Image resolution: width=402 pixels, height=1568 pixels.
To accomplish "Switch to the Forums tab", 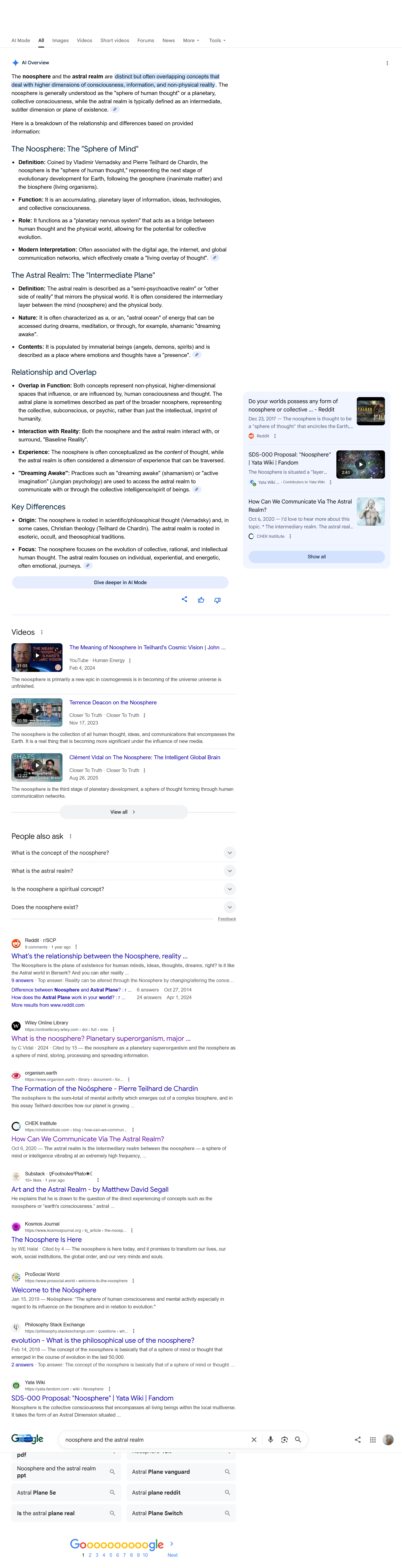I will click(146, 41).
